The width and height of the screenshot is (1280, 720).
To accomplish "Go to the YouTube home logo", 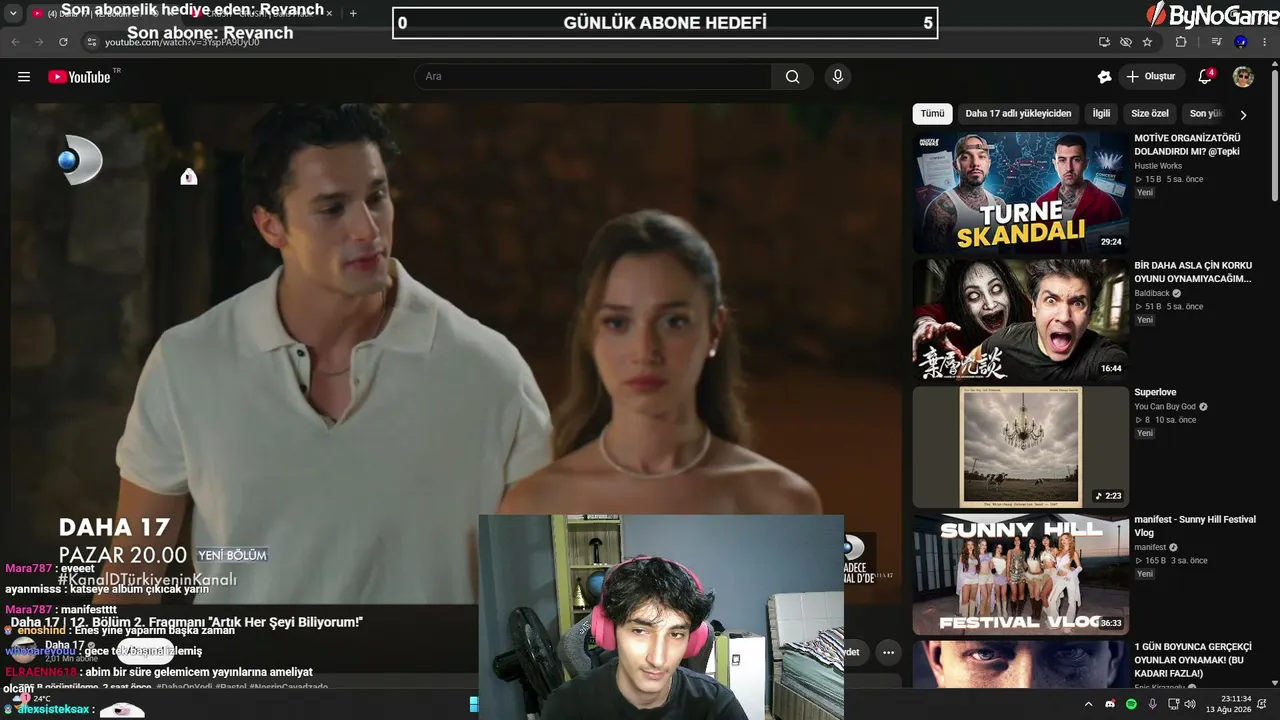I will (x=79, y=77).
